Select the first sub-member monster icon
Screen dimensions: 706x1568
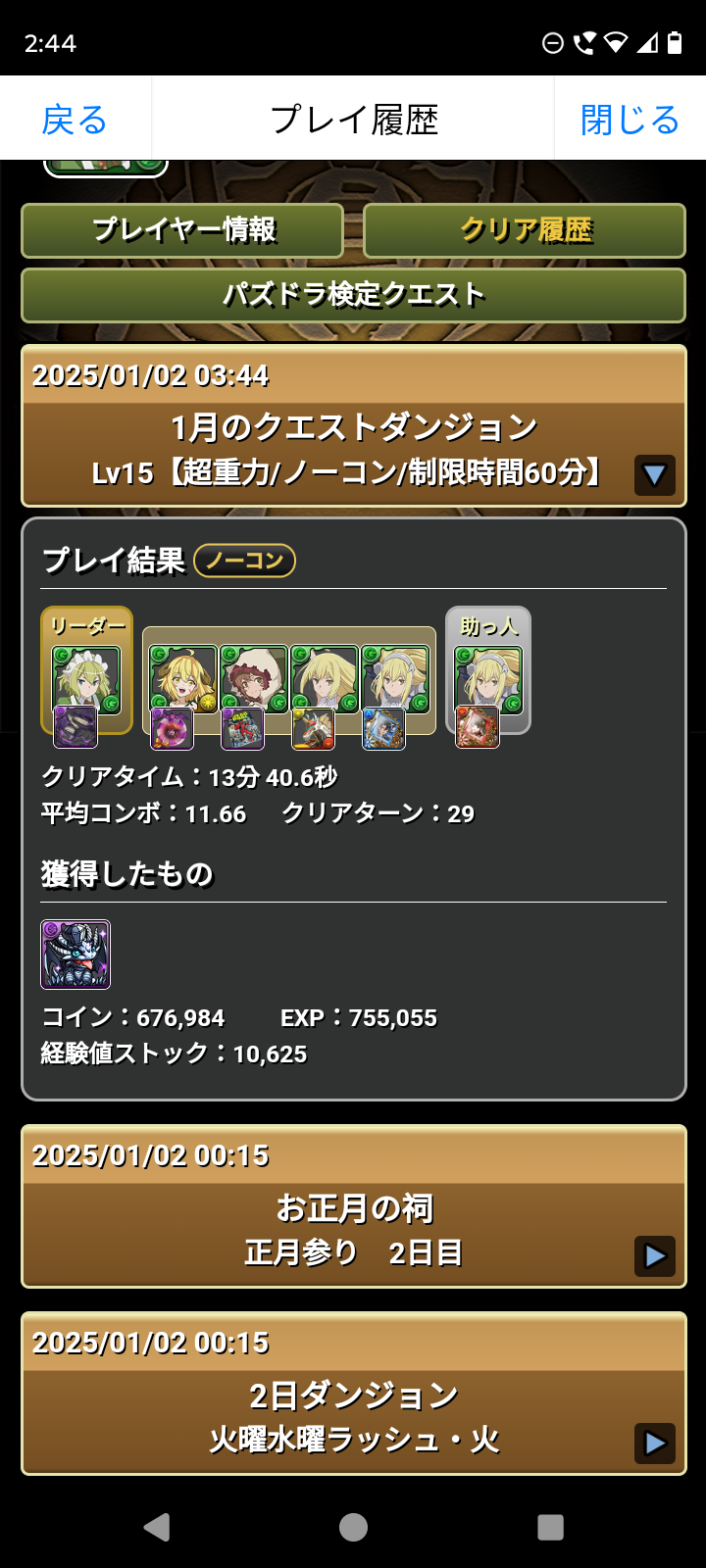(183, 679)
